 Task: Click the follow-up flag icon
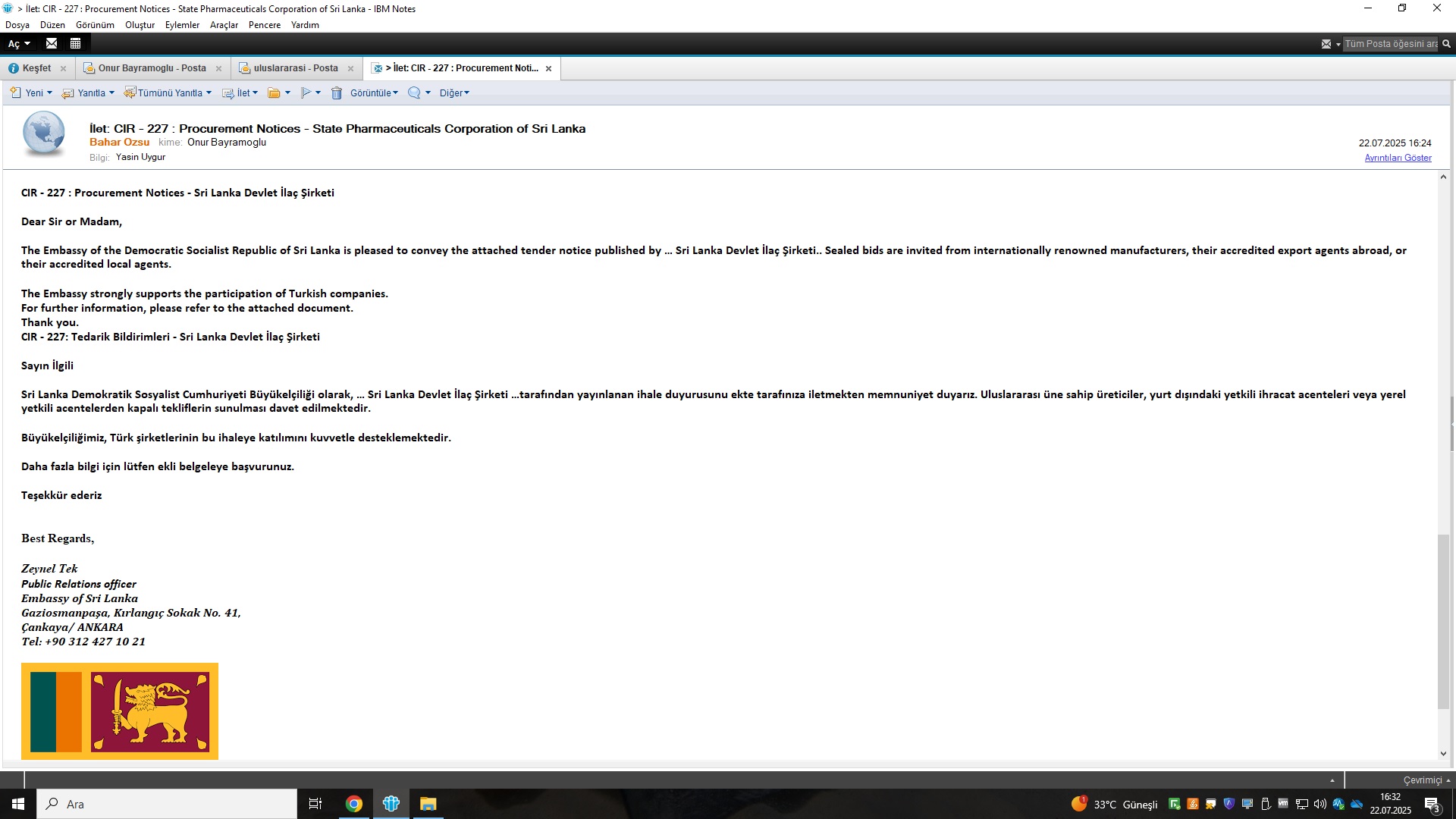[x=306, y=93]
